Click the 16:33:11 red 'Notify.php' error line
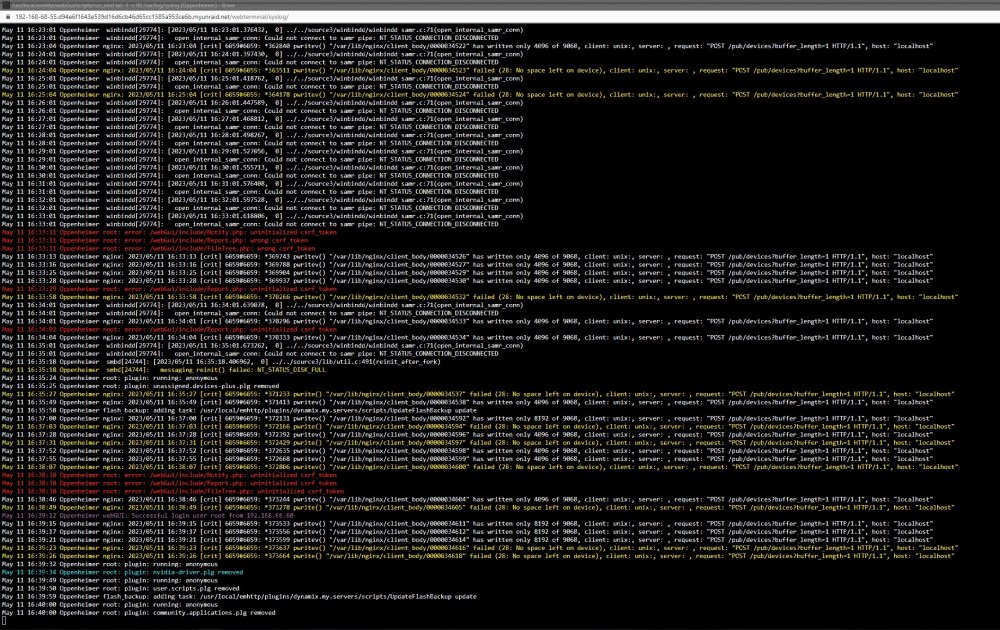 point(169,232)
